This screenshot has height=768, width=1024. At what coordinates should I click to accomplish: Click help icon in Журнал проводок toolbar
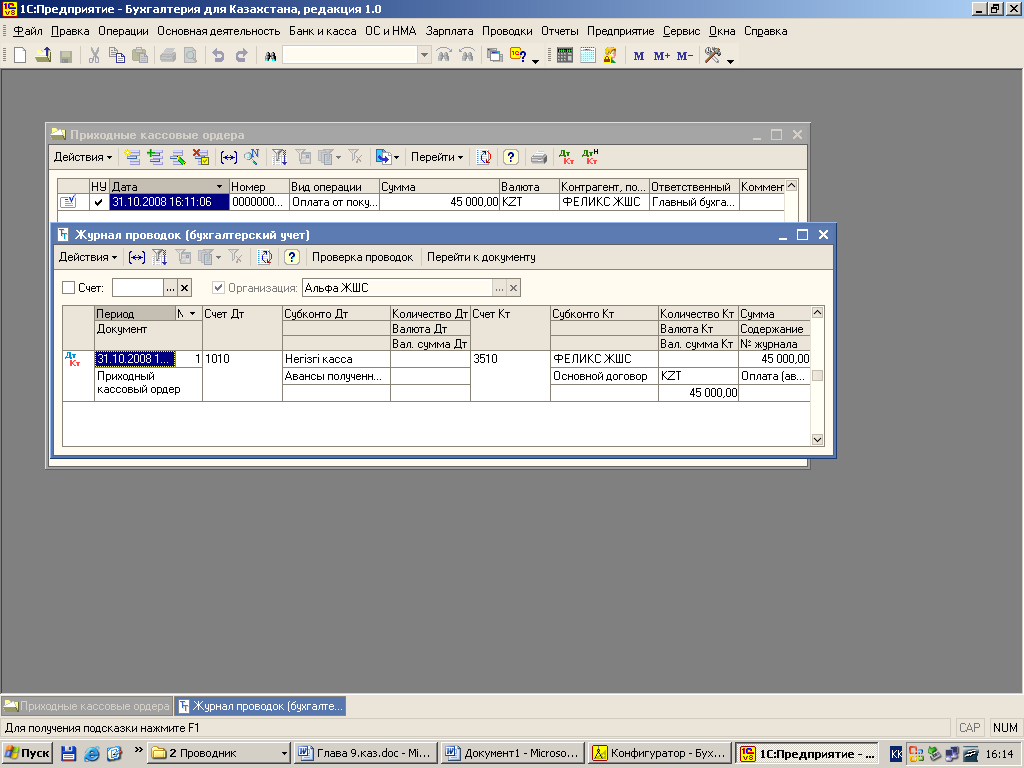pyautogui.click(x=292, y=257)
